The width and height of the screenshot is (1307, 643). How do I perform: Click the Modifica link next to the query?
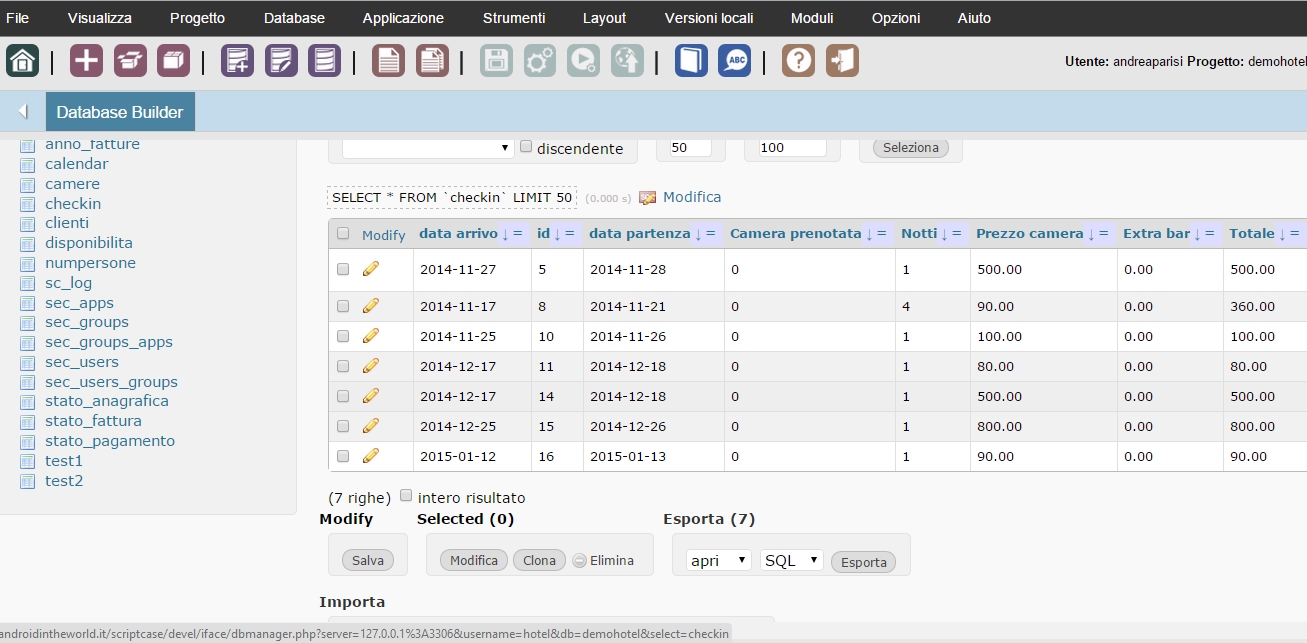tap(691, 197)
